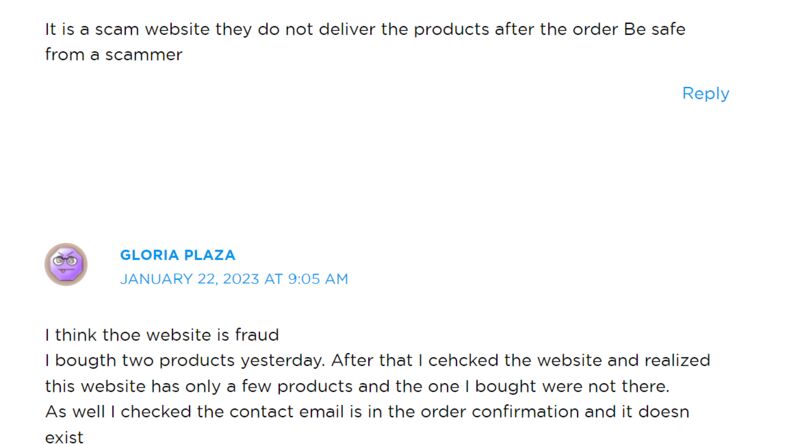
Task: Open the January 22, 2023 timestamp permalink
Action: (234, 279)
